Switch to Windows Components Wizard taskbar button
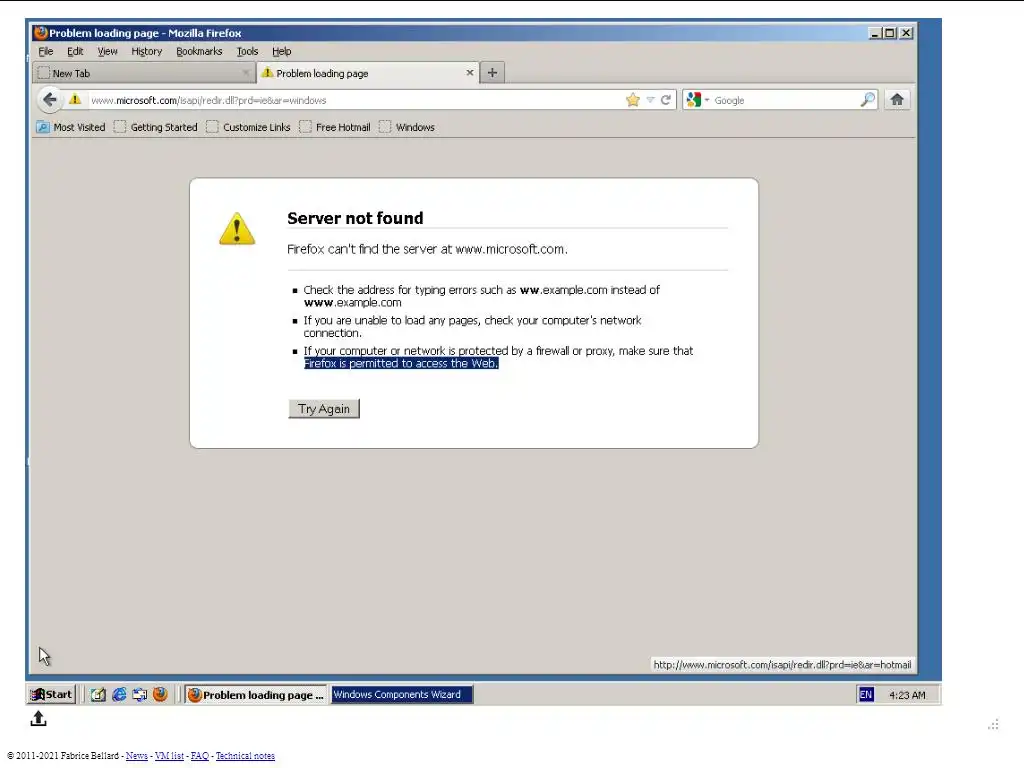 402,694
